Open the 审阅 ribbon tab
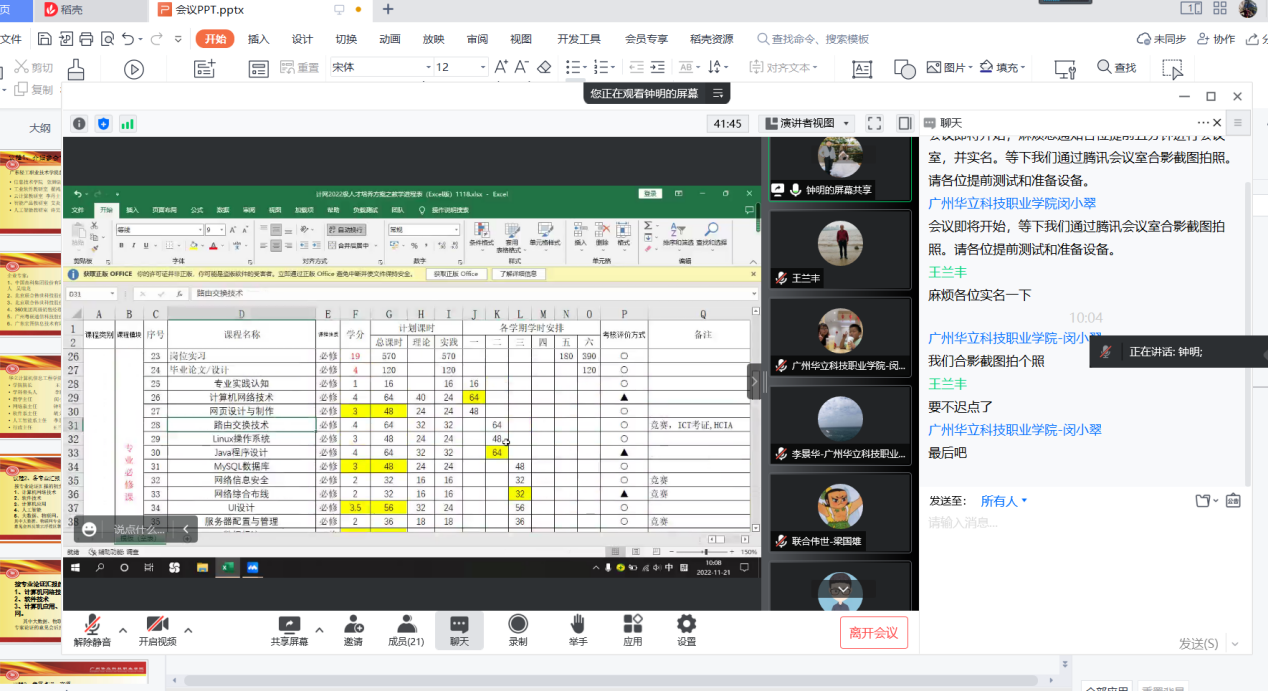Viewport: 1268px width, 691px height. pyautogui.click(x=477, y=39)
